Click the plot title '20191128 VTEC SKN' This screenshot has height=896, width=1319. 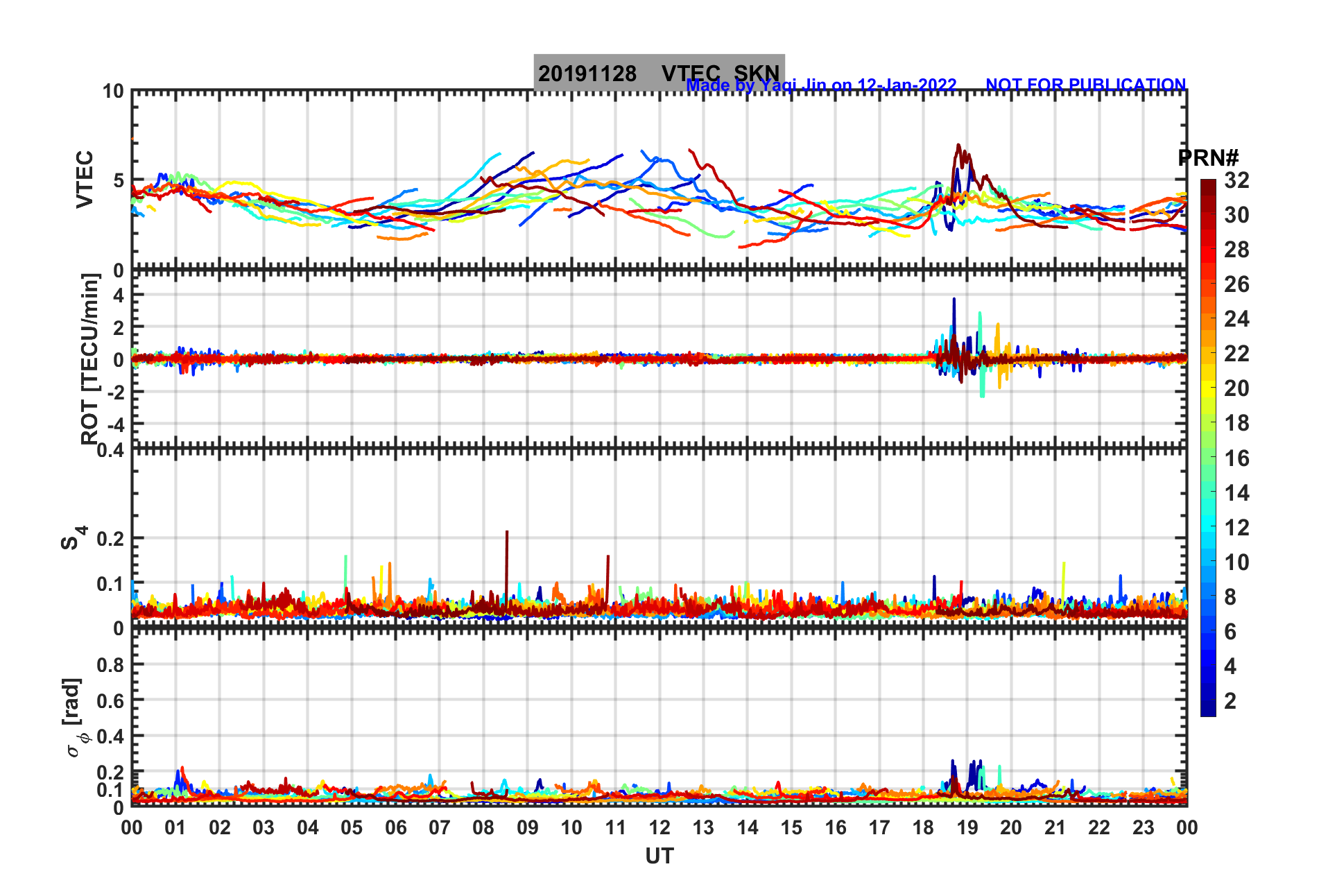coord(659,73)
